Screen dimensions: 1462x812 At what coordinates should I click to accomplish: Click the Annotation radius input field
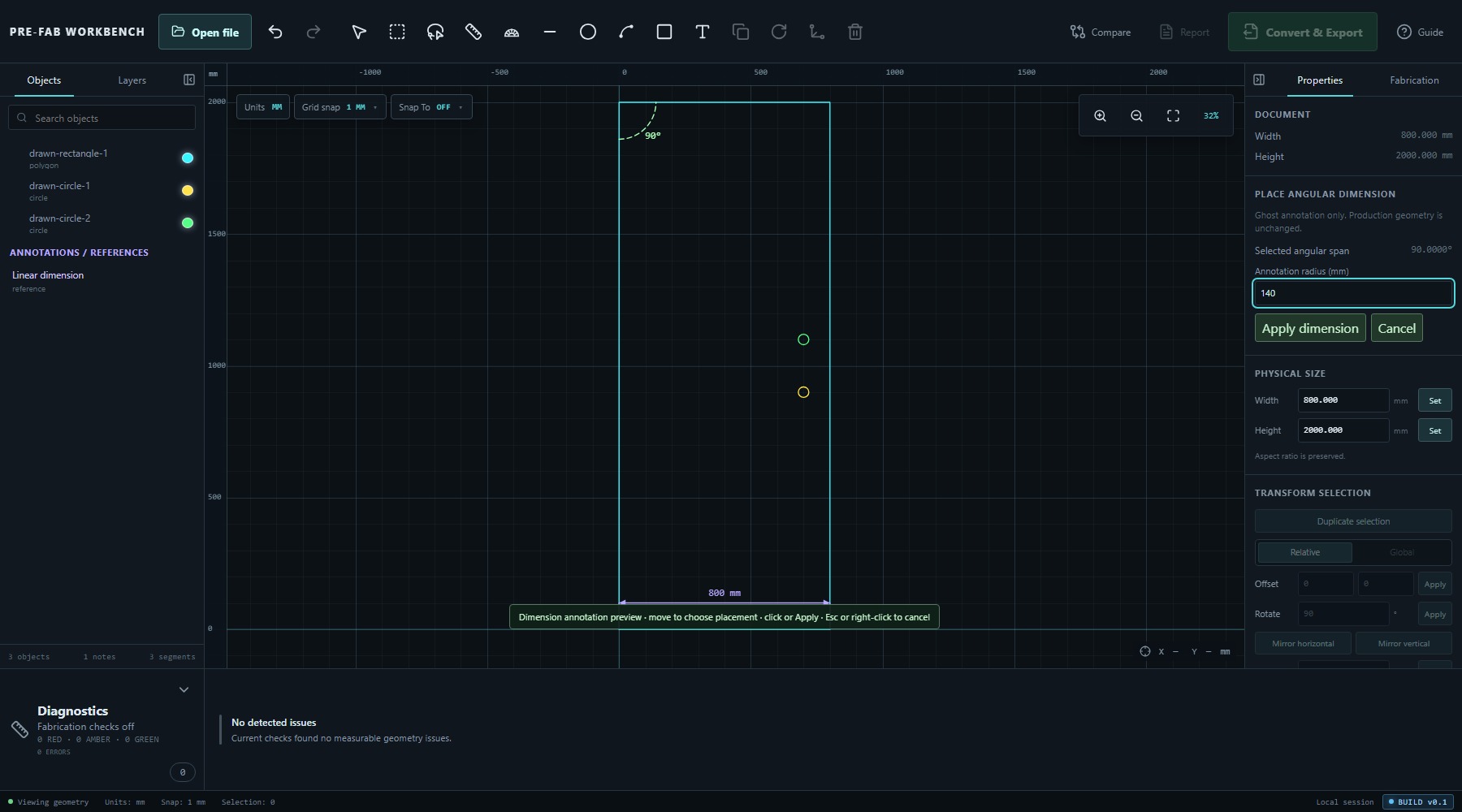click(1353, 293)
